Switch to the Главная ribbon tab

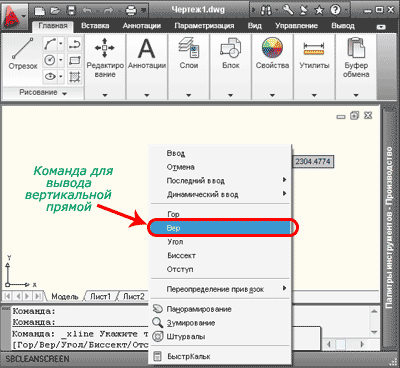coord(53,26)
